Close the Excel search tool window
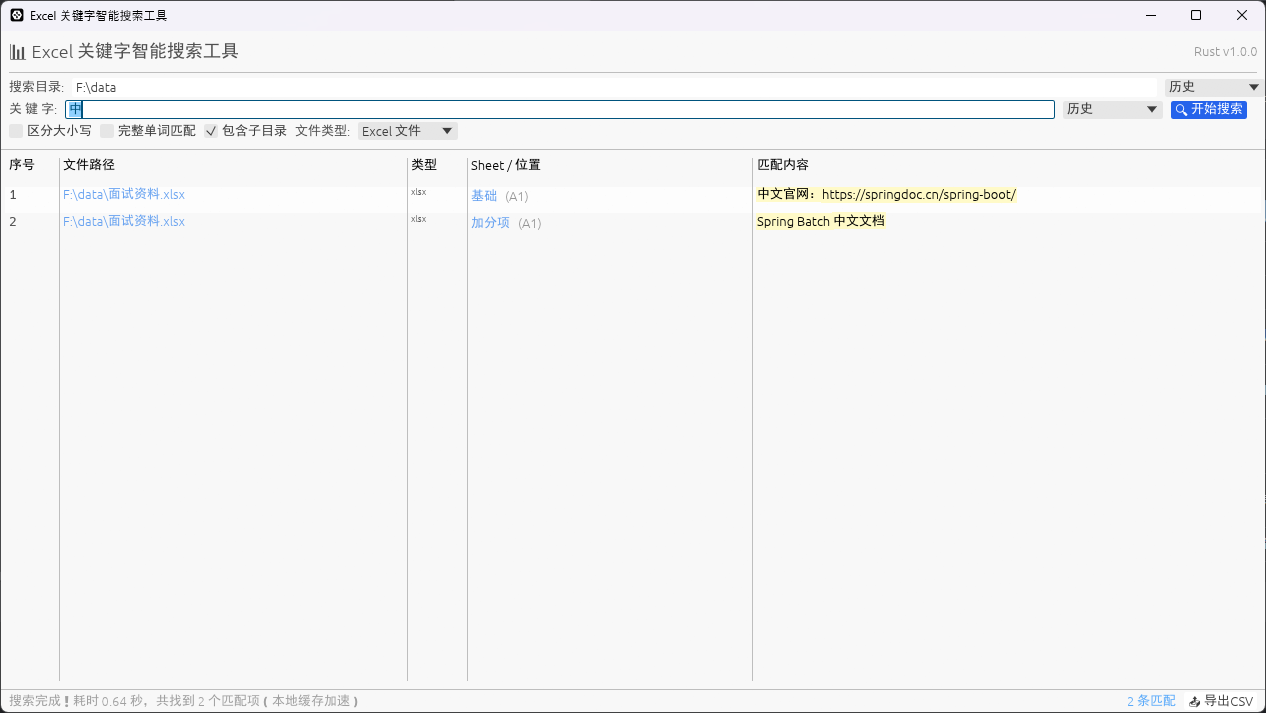The image size is (1266, 713). 1242,15
